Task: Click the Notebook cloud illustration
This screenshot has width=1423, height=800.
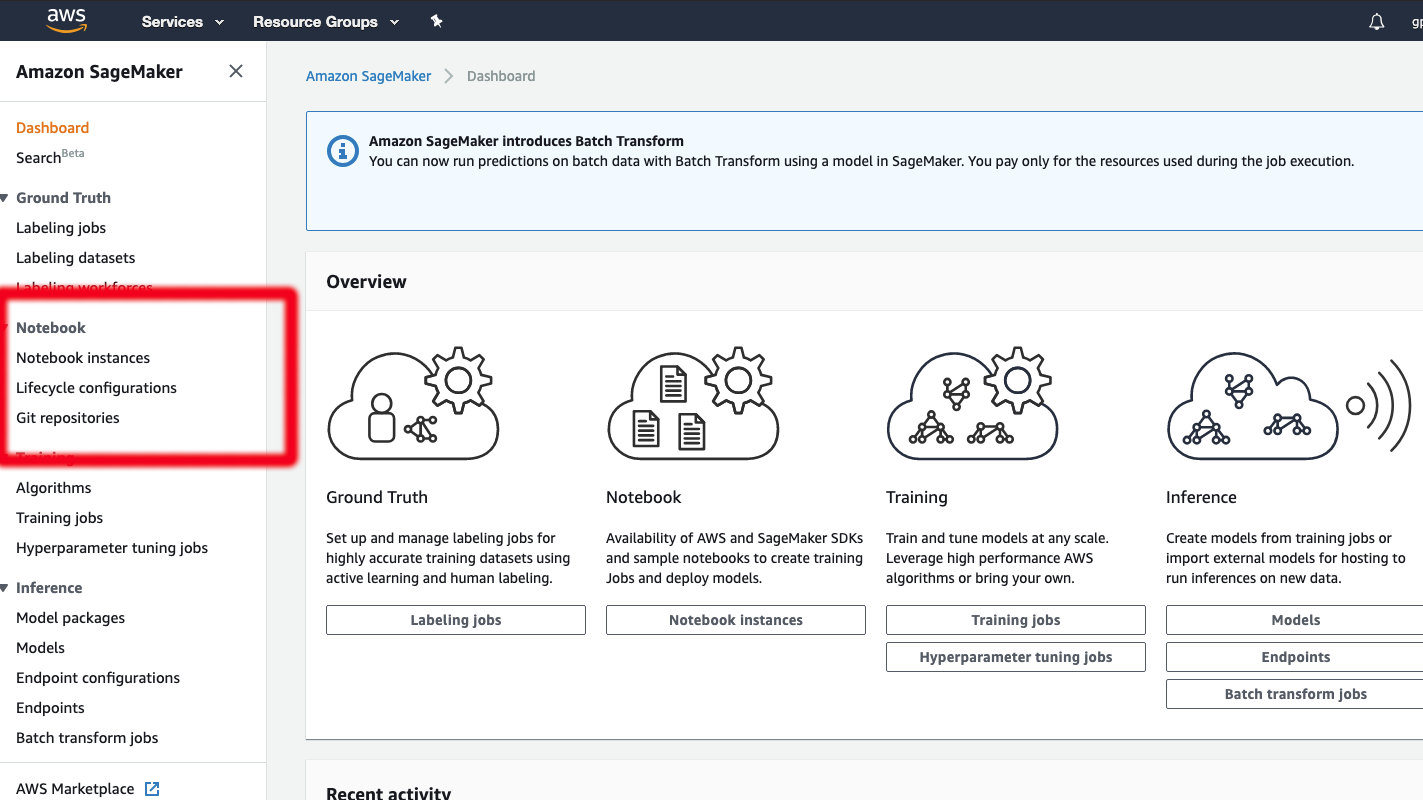Action: click(x=693, y=404)
